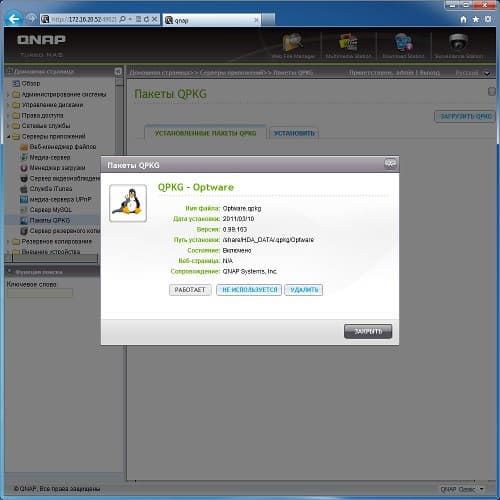
Task: Click install path /share/HDA_DATA/.qpkg/Optware
Action: (x=268, y=240)
